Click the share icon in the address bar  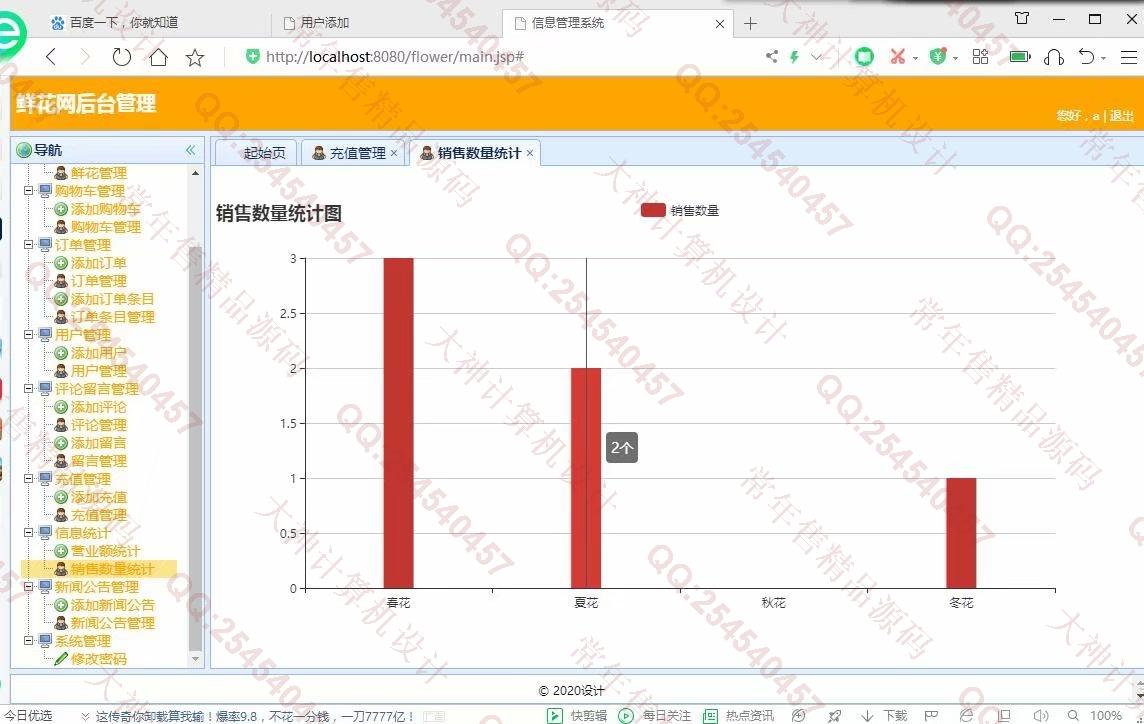coord(771,56)
